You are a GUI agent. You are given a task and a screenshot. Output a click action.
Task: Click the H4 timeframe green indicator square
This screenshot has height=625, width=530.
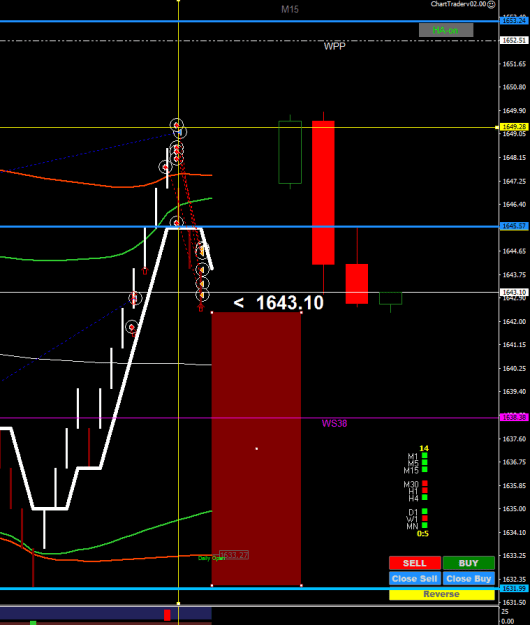425,497
